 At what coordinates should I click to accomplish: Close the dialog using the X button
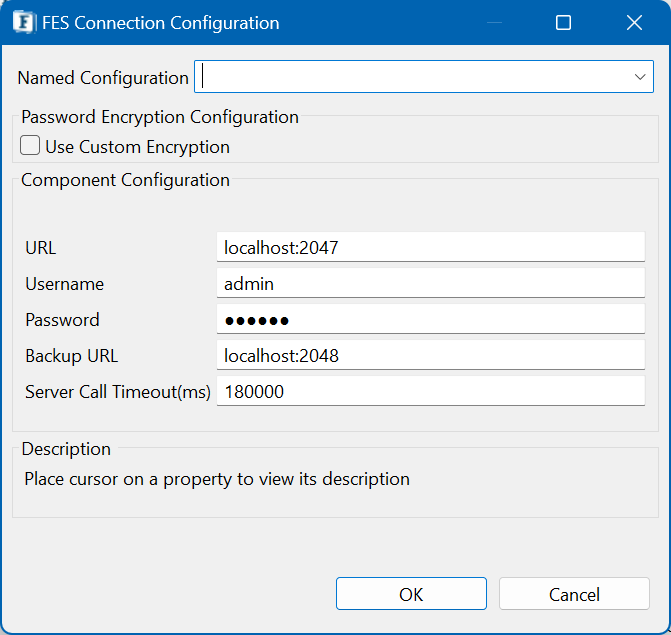coord(634,22)
